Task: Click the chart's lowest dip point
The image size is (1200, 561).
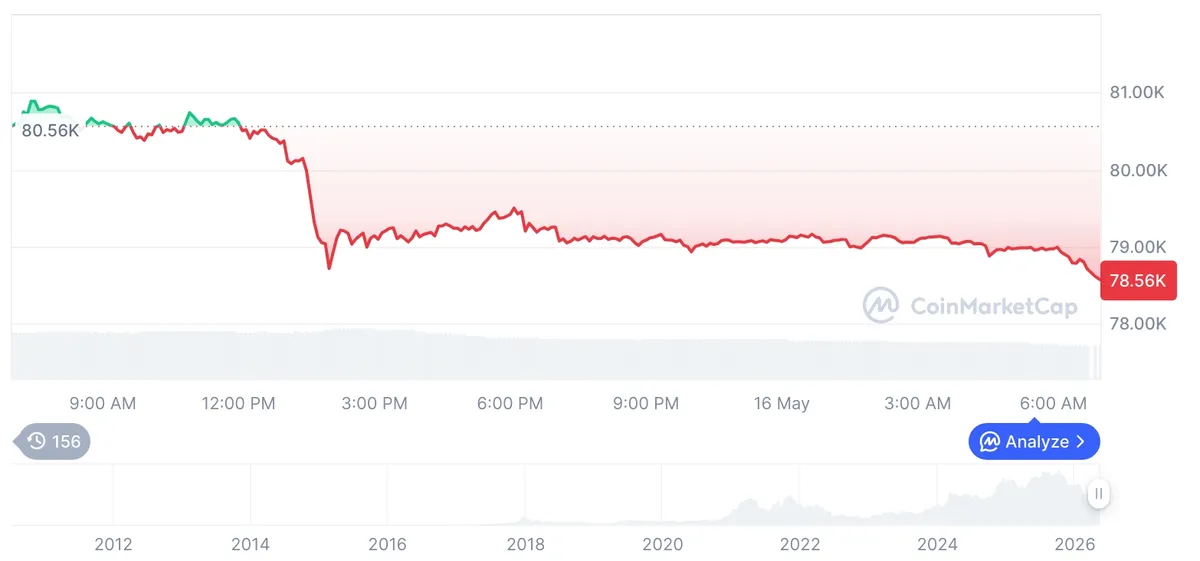Action: [x=329, y=268]
